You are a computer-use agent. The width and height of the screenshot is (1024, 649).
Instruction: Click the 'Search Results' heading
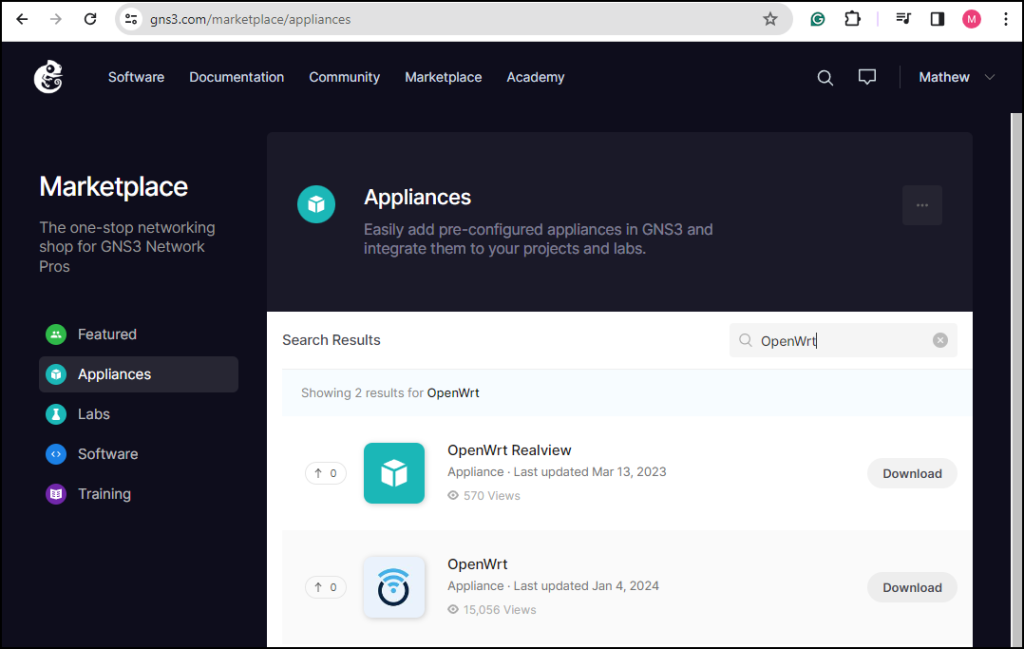331,340
